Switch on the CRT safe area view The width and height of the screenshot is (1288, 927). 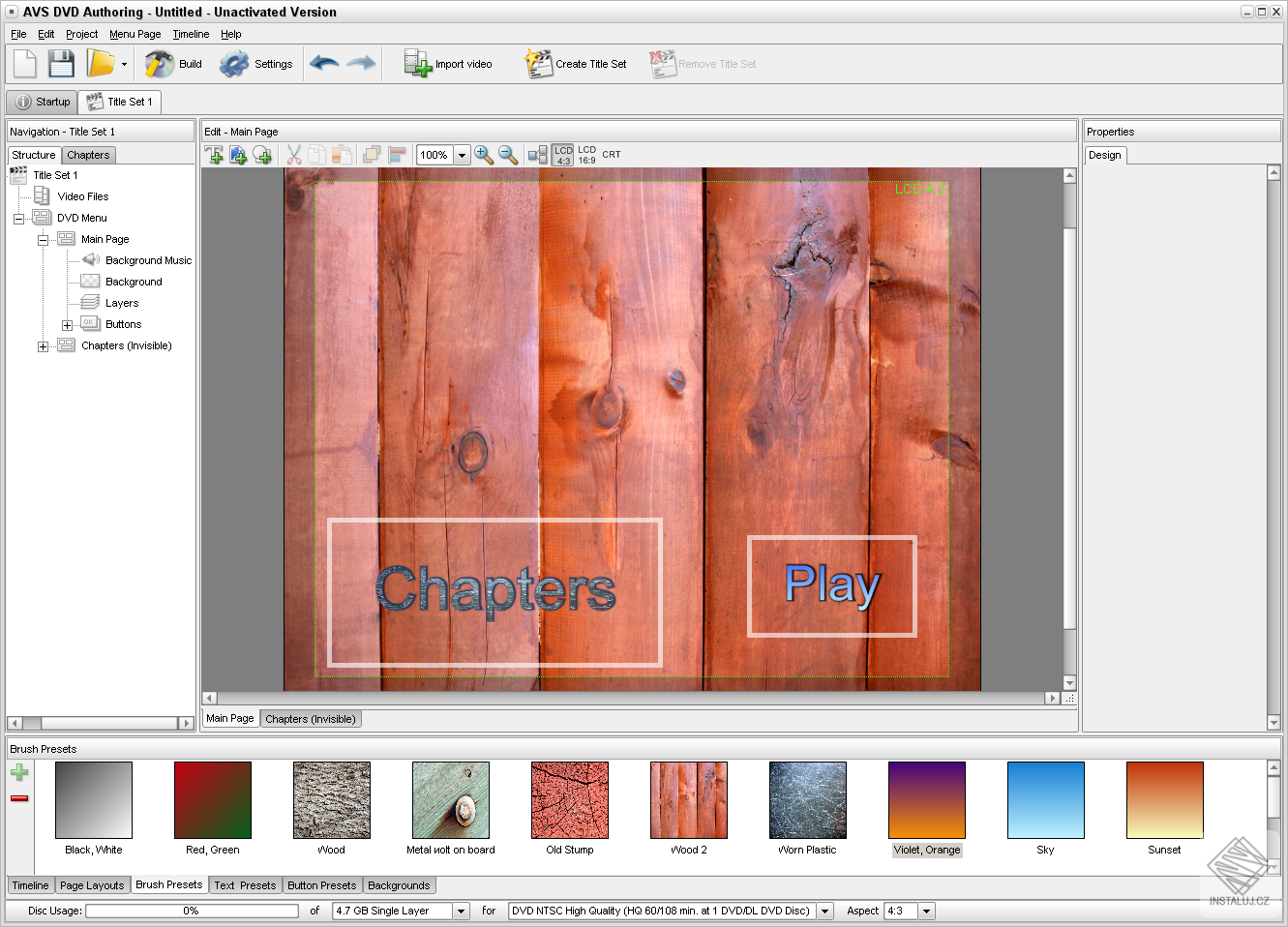click(x=612, y=155)
